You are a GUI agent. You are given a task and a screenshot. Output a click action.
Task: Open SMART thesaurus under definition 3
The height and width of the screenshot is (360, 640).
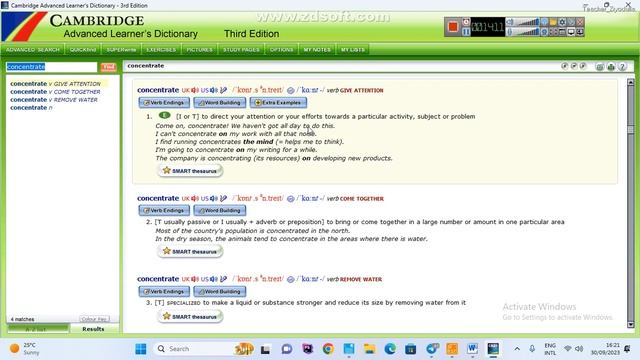click(190, 316)
